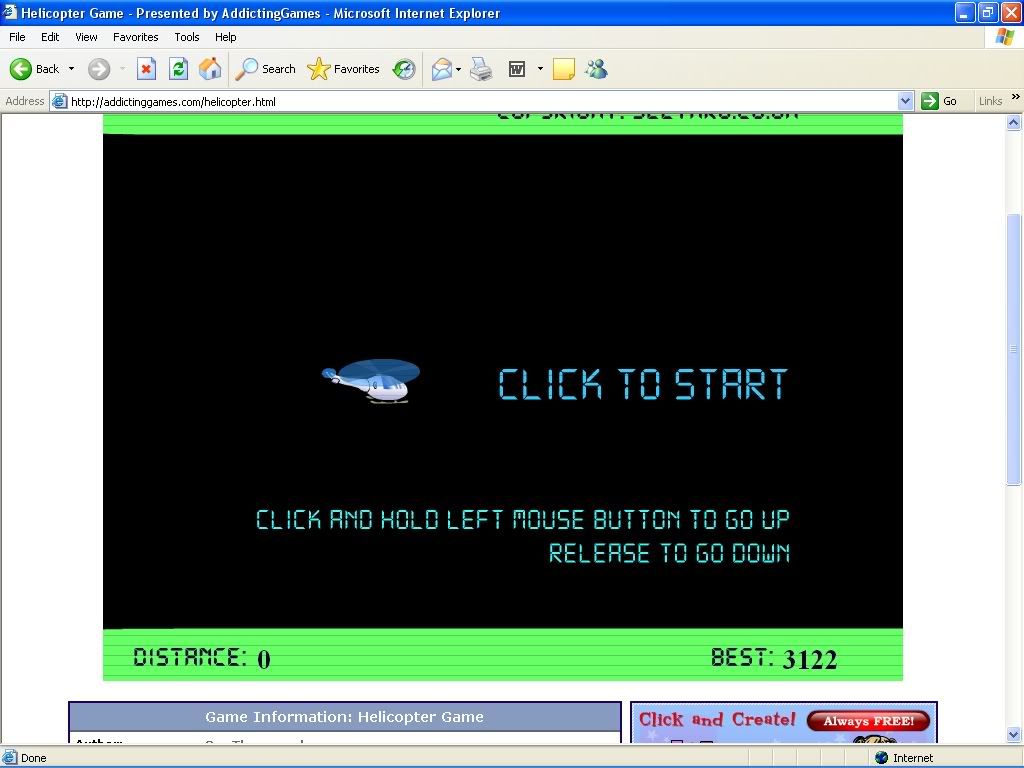The width and height of the screenshot is (1024, 768).
Task: Open the Tools menu
Action: tap(187, 37)
